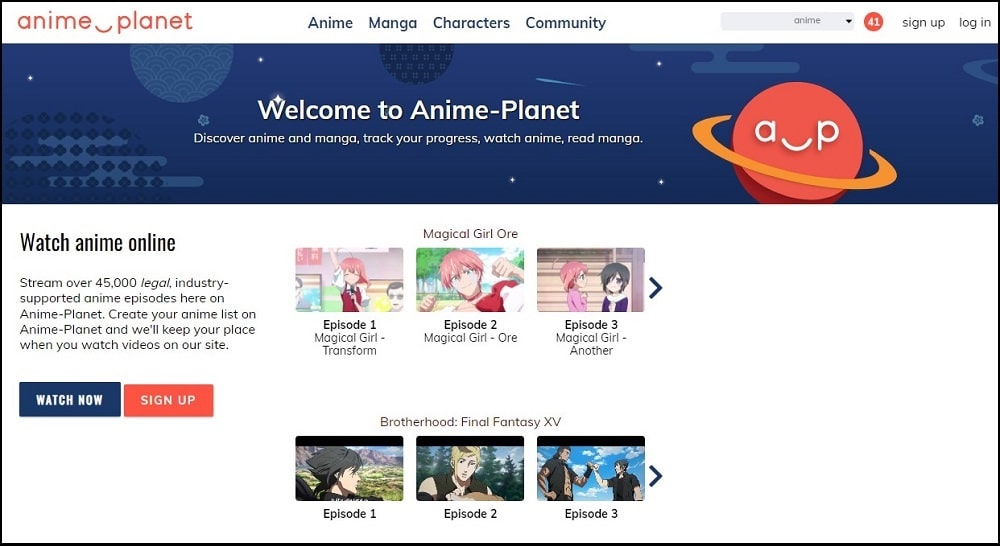
Task: Open Brotherhood Final Fantasy Episode 1 thumbnail
Action: pos(349,468)
